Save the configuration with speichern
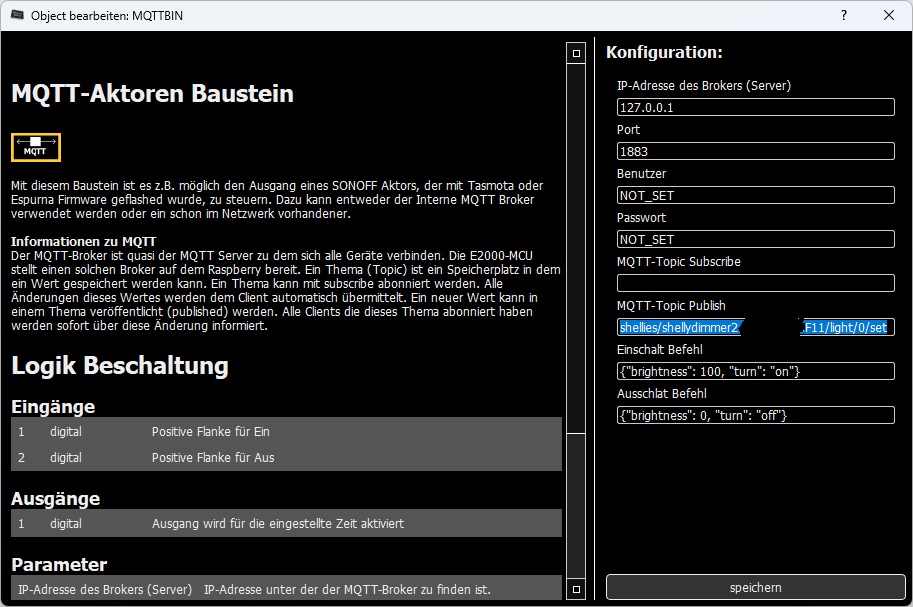This screenshot has width=913, height=607. click(755, 587)
